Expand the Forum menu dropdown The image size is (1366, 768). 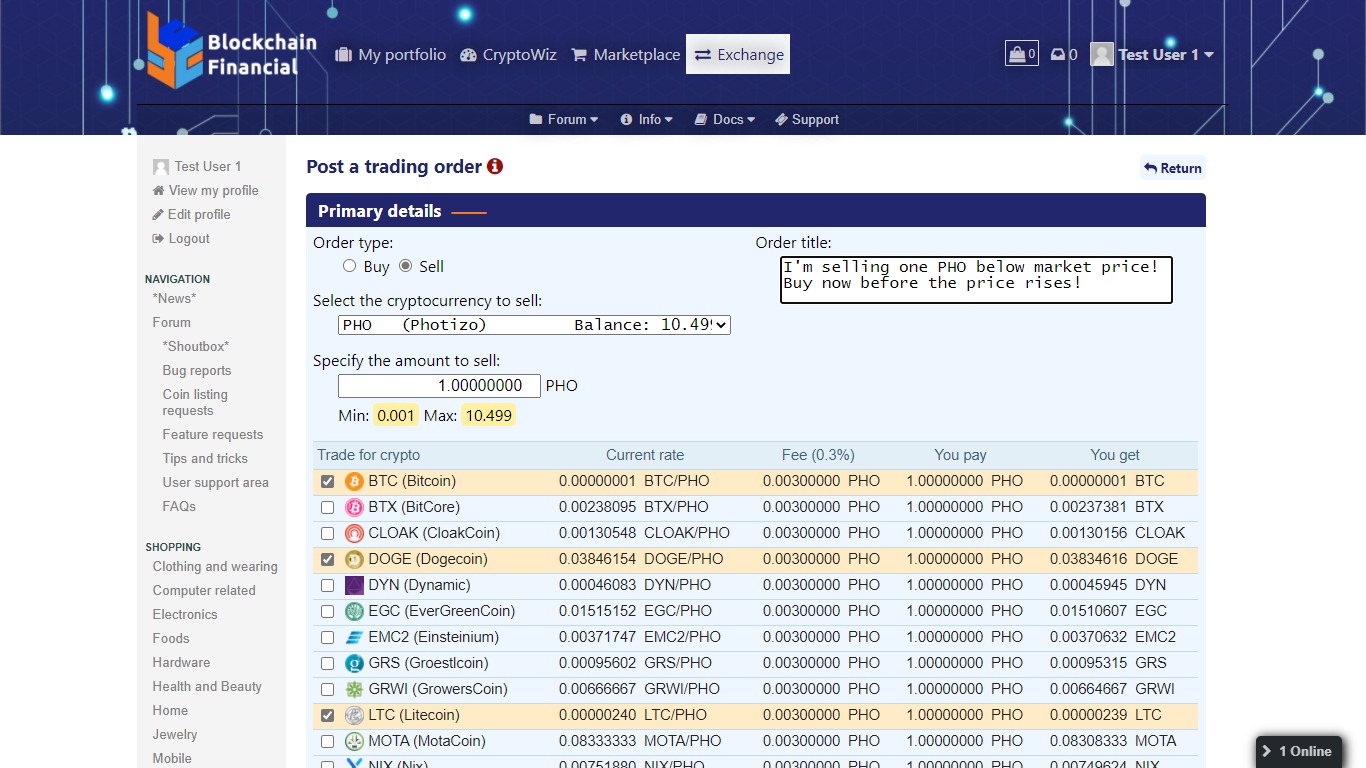tap(564, 119)
